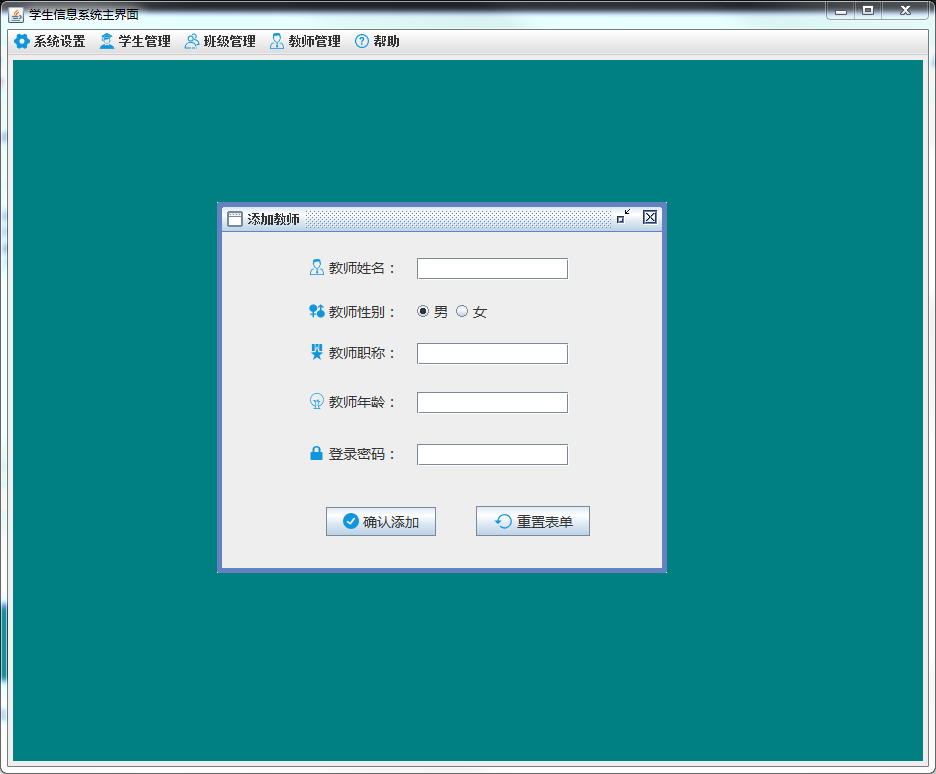Close the 添加教师 internal dialog

[x=650, y=217]
